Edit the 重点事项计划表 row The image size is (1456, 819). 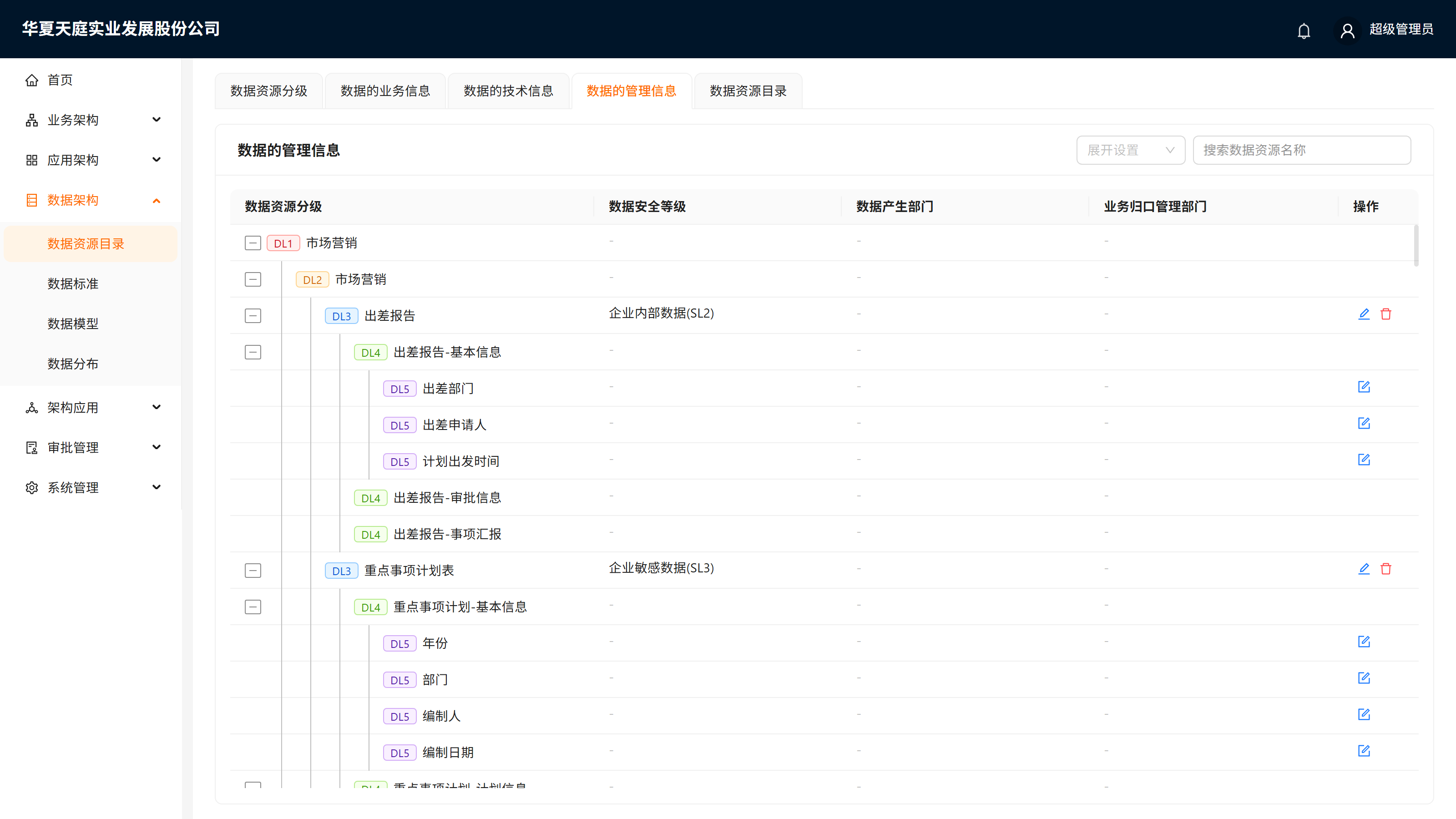[x=1364, y=569]
